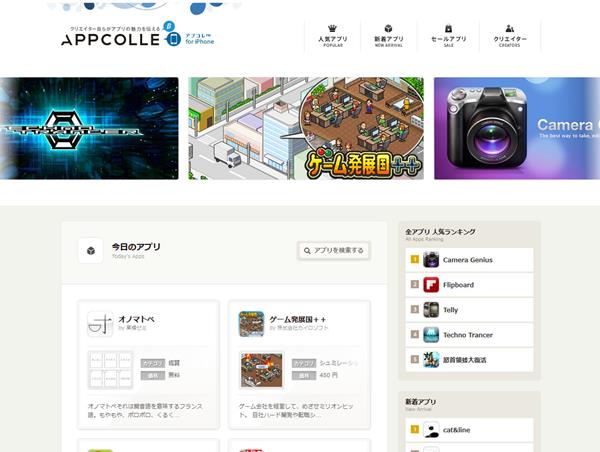Click the rank 1 badge beside Camera Genius
This screenshot has height=452, width=600.
coord(414,259)
